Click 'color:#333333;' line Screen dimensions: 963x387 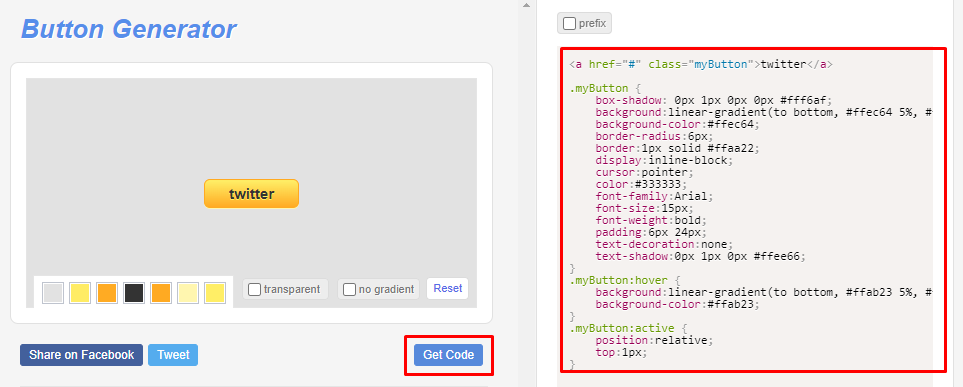(641, 184)
